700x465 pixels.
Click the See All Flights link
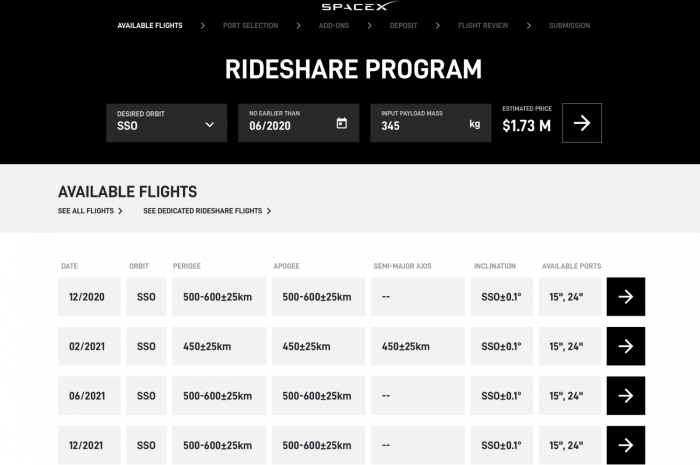(x=86, y=211)
